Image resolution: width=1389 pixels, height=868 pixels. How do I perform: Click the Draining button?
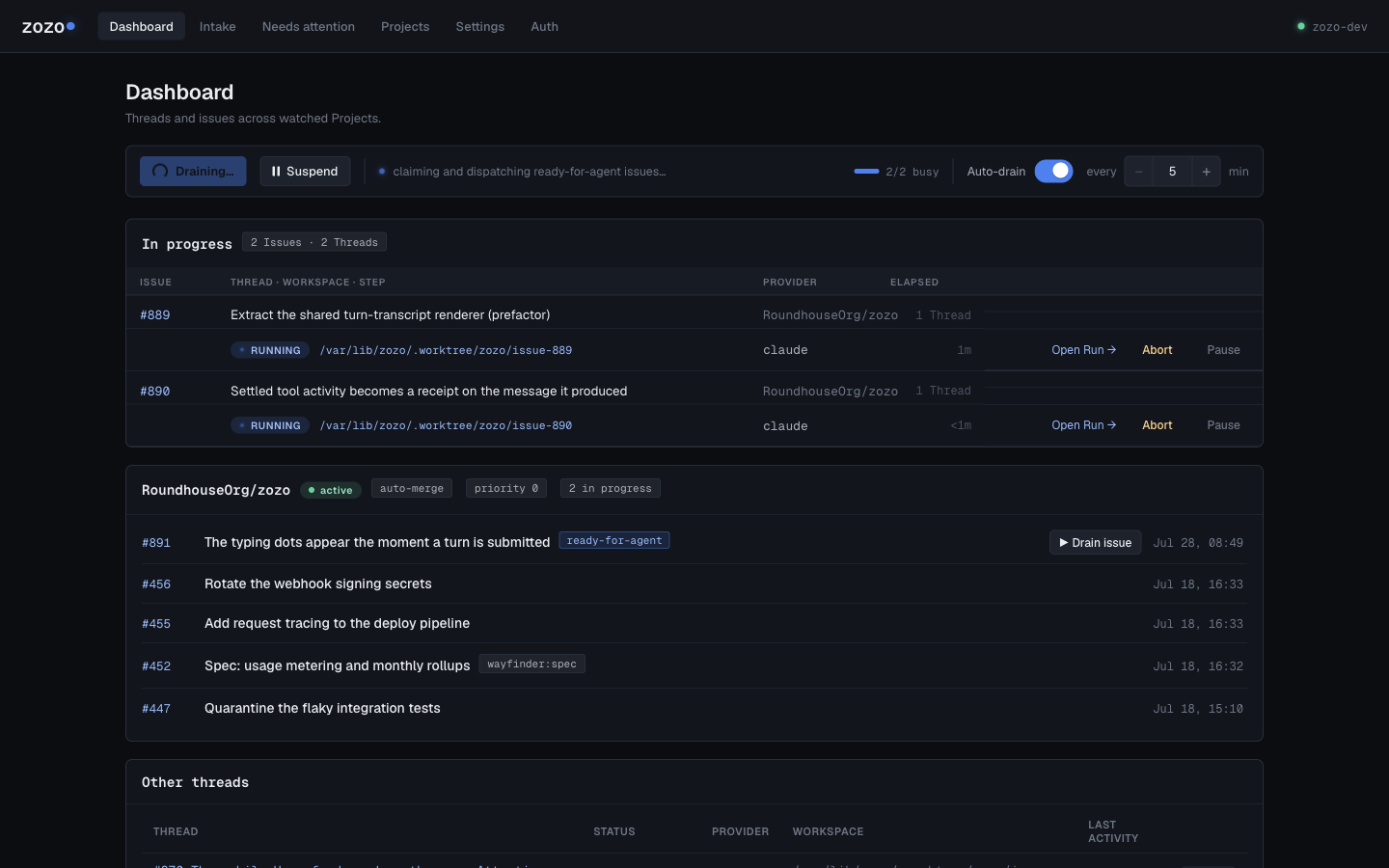point(193,171)
